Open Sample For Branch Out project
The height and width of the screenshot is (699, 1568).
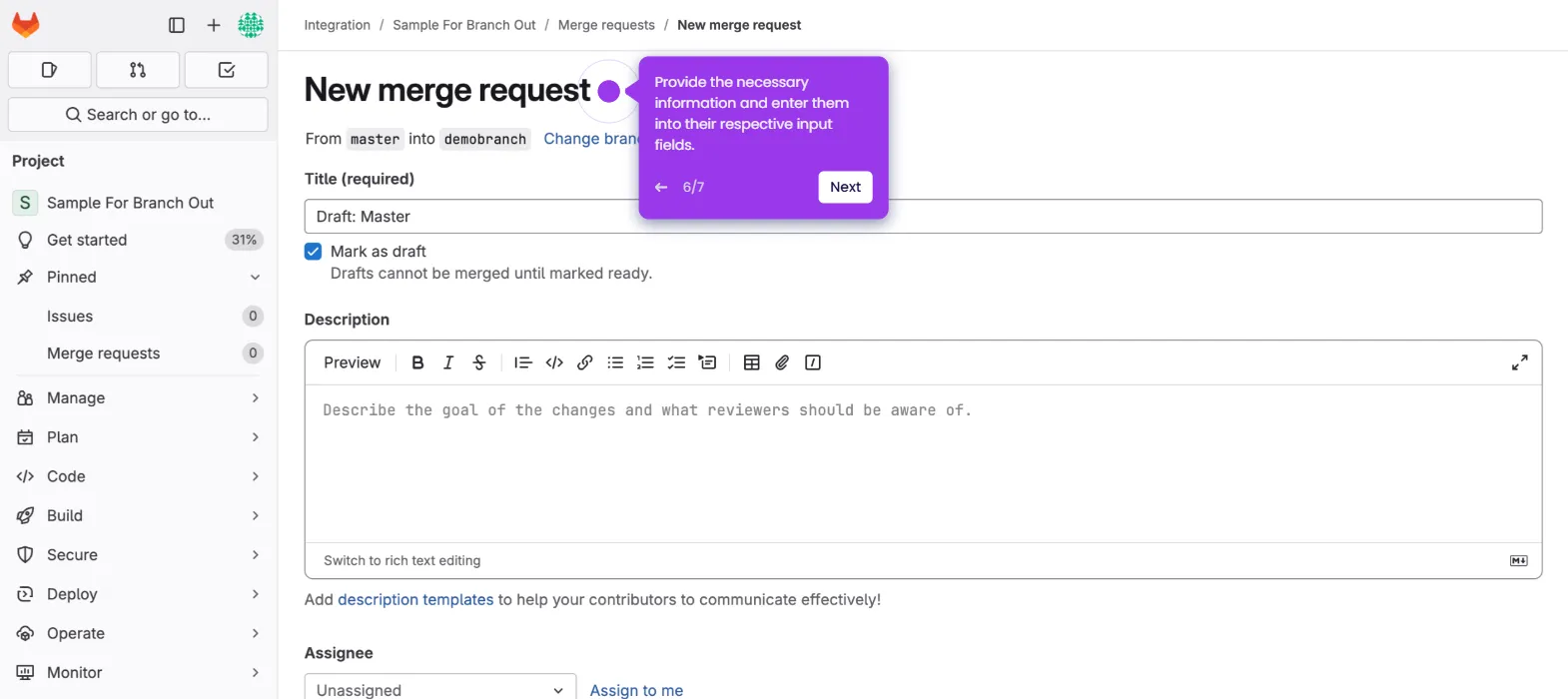(139, 203)
